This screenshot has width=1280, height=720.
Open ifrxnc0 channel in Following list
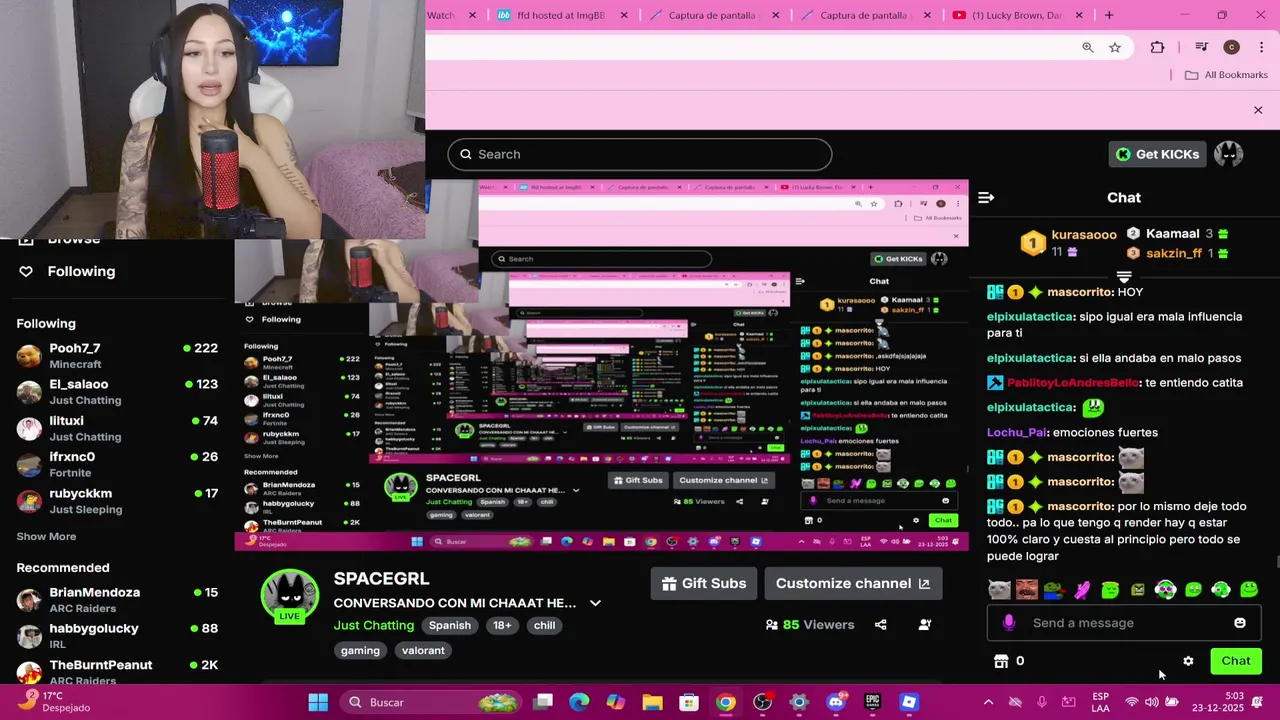click(117, 465)
